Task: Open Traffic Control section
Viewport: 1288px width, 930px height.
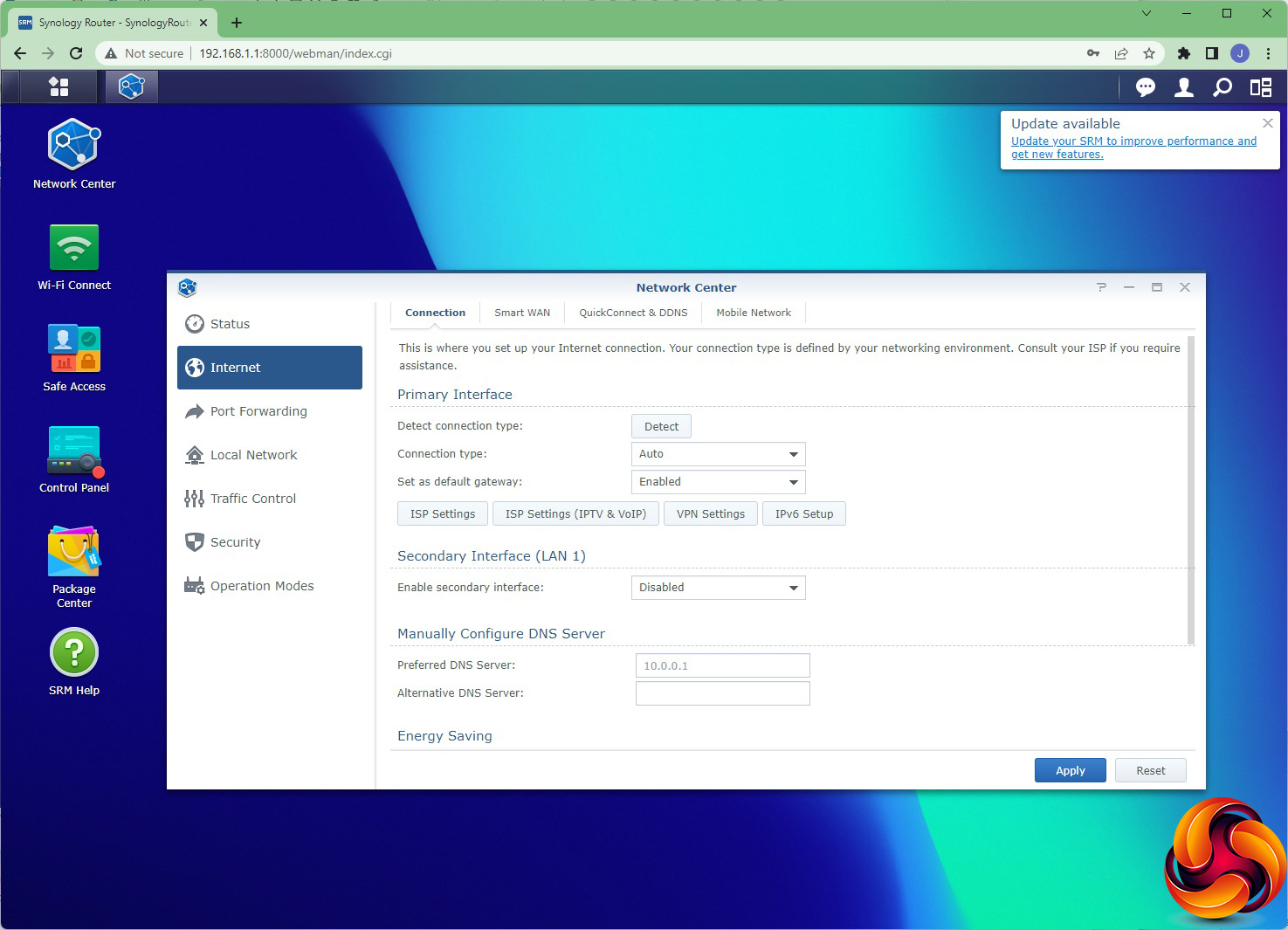Action: click(270, 499)
